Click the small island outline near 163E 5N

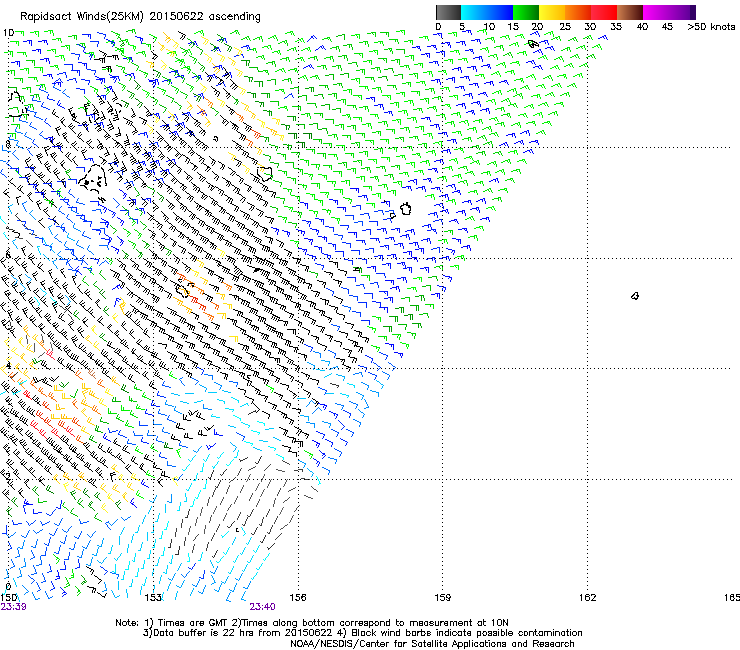[635, 296]
